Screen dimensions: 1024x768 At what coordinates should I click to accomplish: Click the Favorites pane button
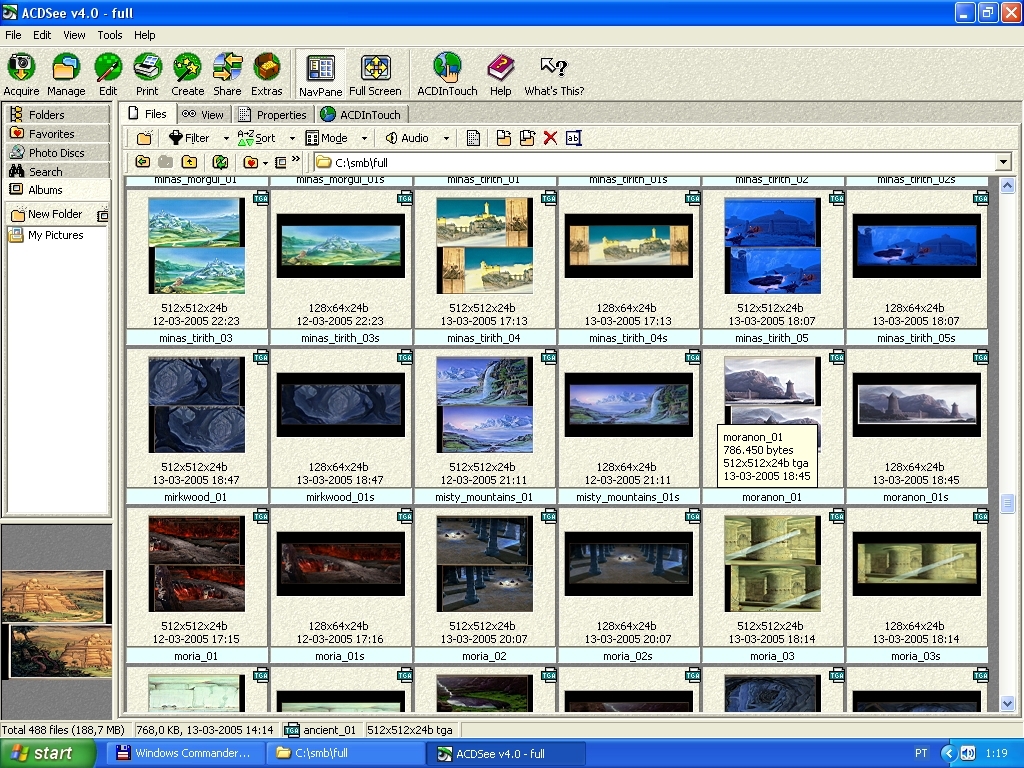pyautogui.click(x=51, y=134)
